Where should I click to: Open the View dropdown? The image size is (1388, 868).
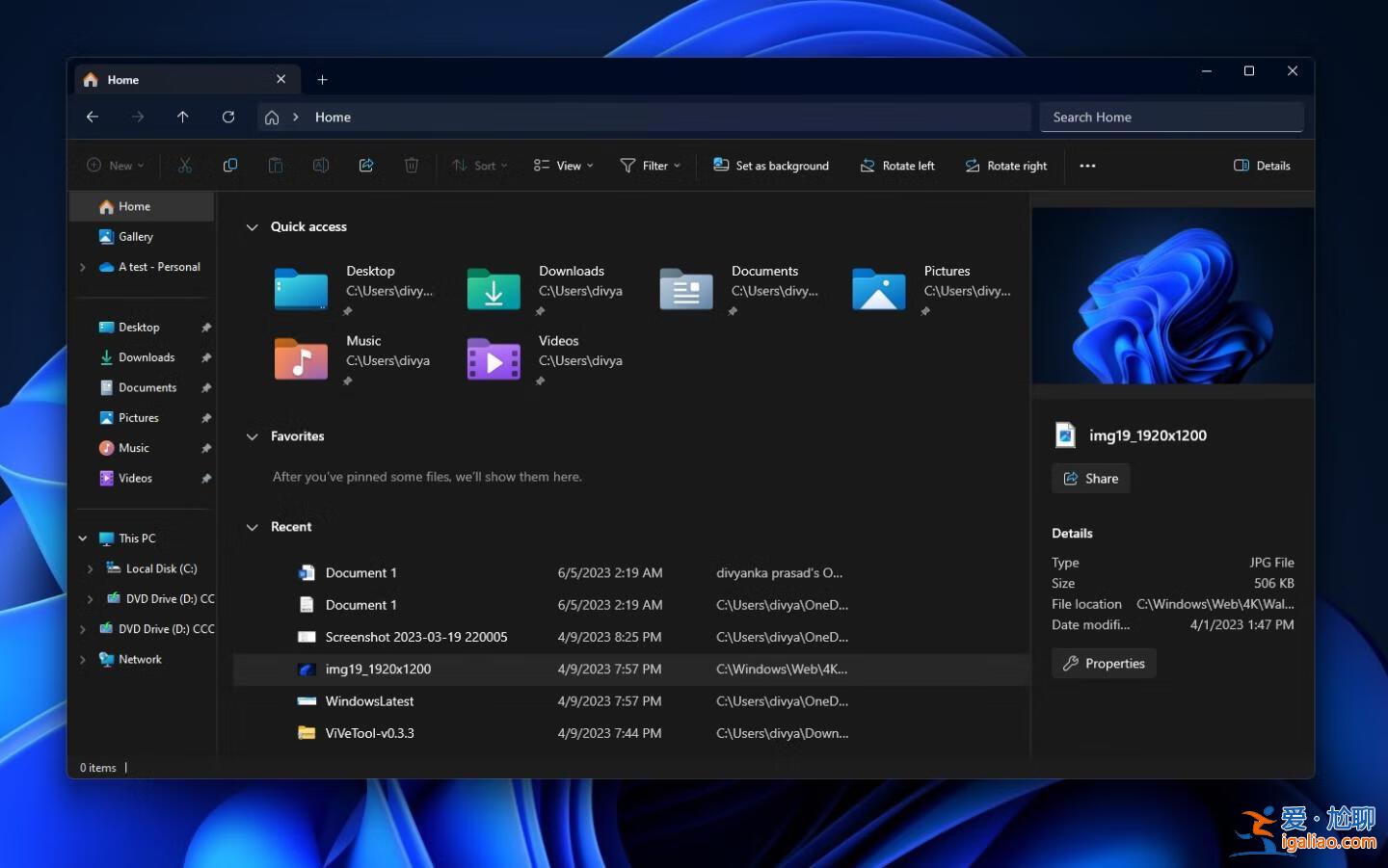(x=563, y=165)
